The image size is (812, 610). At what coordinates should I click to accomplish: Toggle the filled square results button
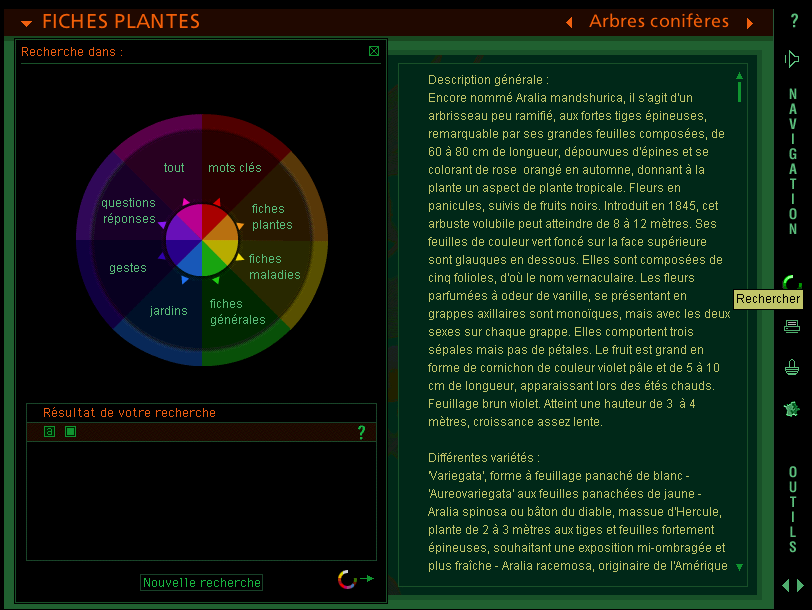point(70,432)
